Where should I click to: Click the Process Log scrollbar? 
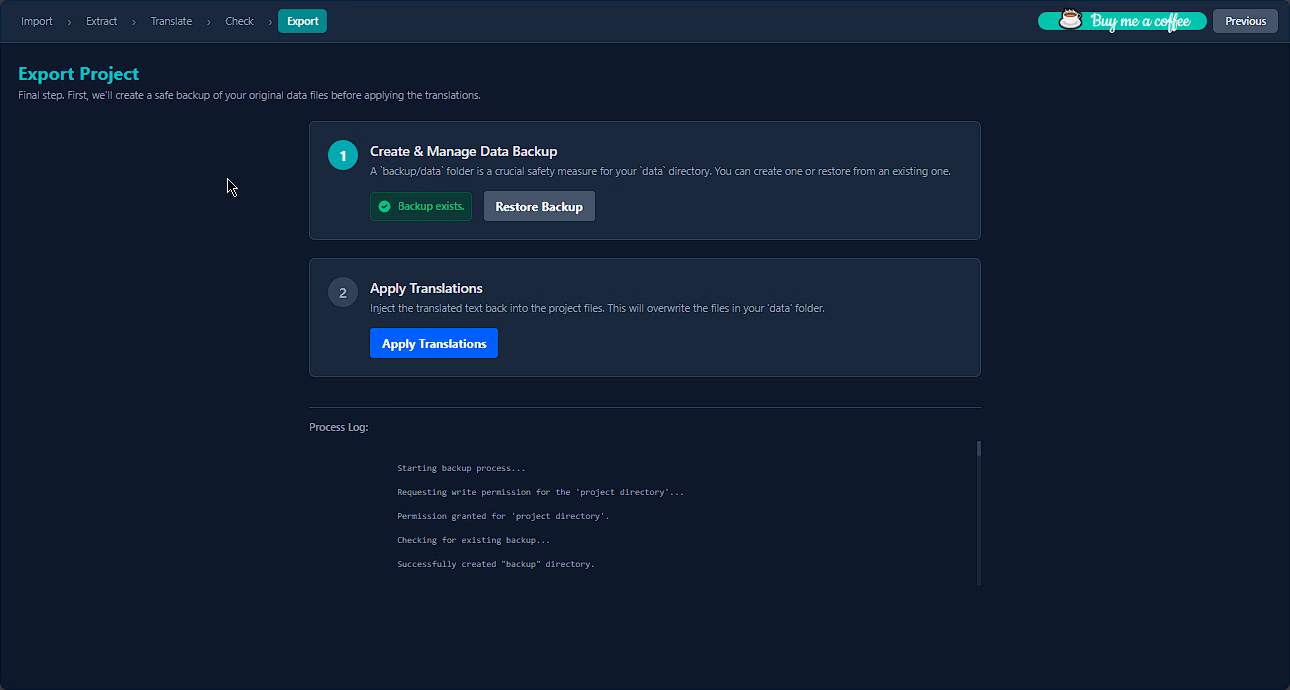pyautogui.click(x=978, y=449)
